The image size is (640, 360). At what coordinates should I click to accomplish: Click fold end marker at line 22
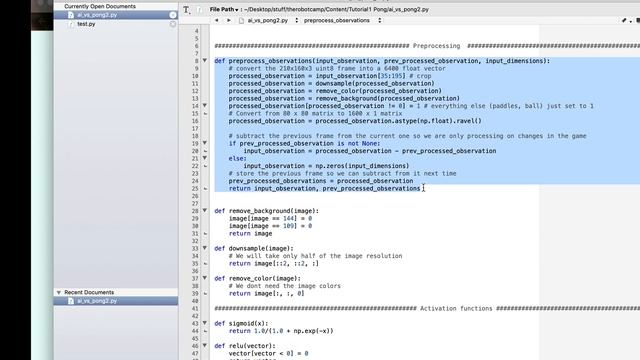[x=205, y=166]
